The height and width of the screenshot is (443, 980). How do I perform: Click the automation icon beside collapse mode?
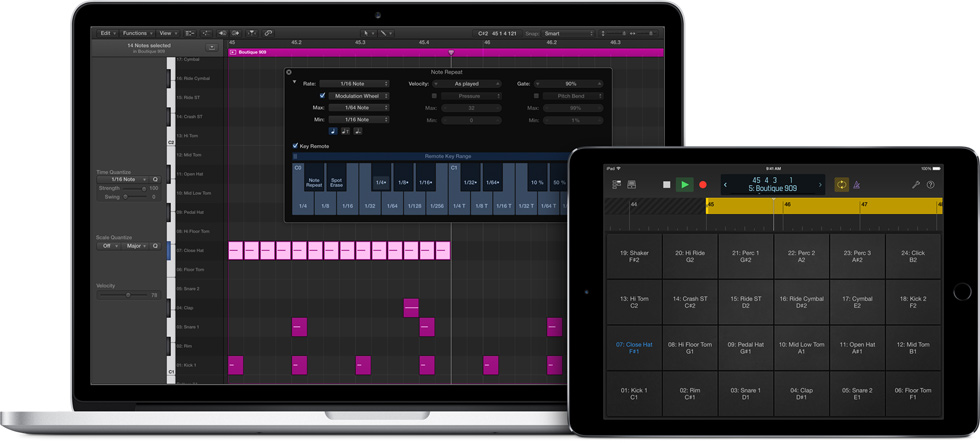(x=206, y=33)
